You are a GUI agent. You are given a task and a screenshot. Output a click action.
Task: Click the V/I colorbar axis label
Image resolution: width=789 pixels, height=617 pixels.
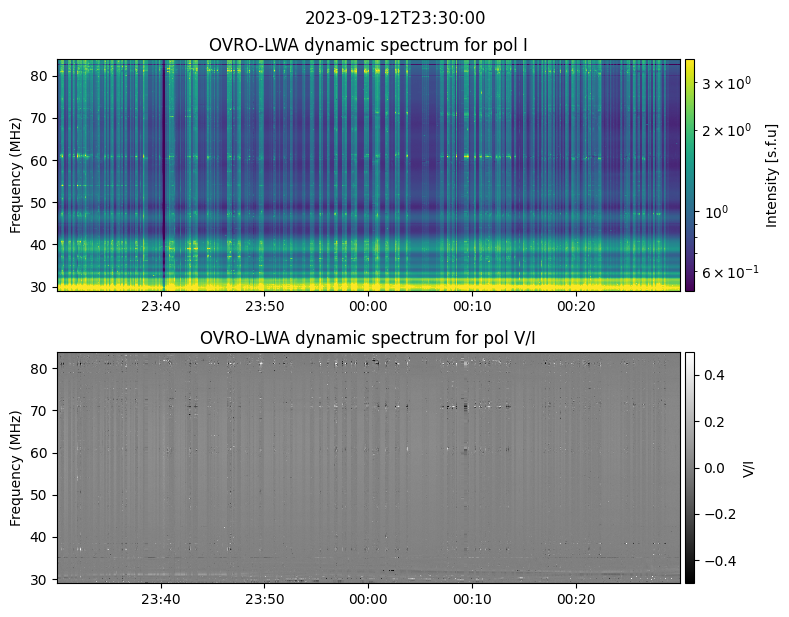coord(749,467)
